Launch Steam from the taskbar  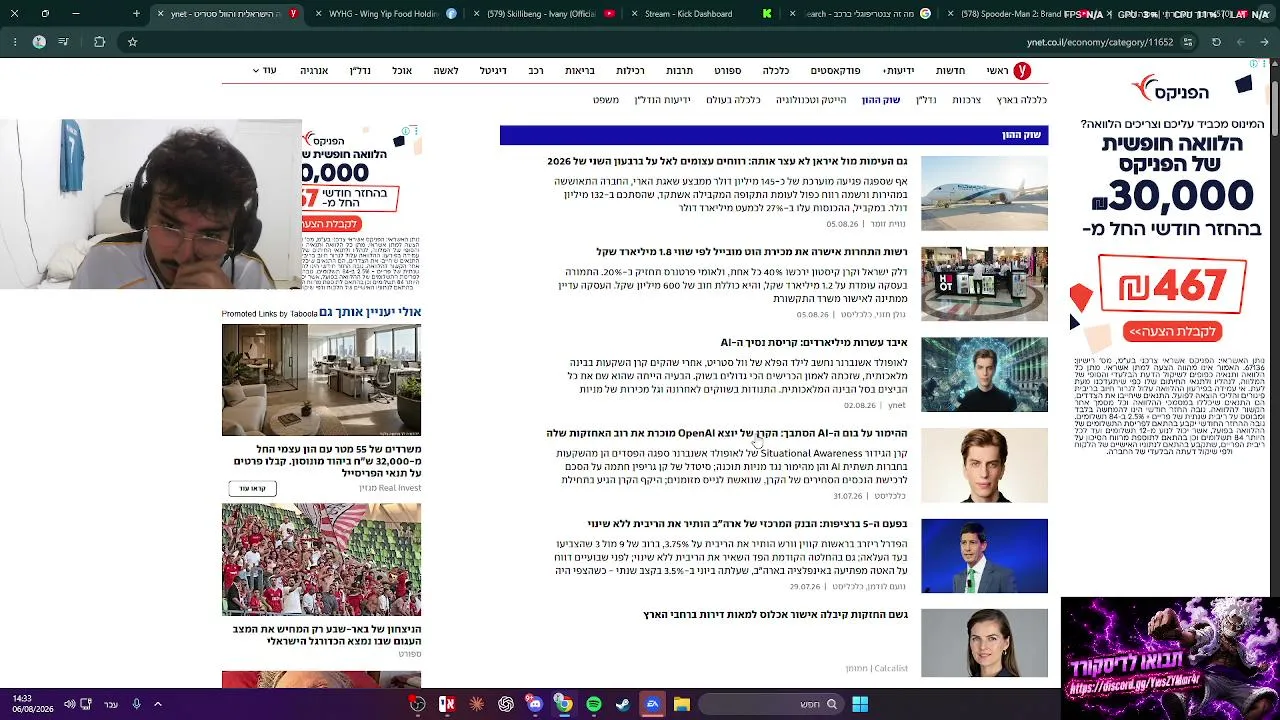pos(622,704)
